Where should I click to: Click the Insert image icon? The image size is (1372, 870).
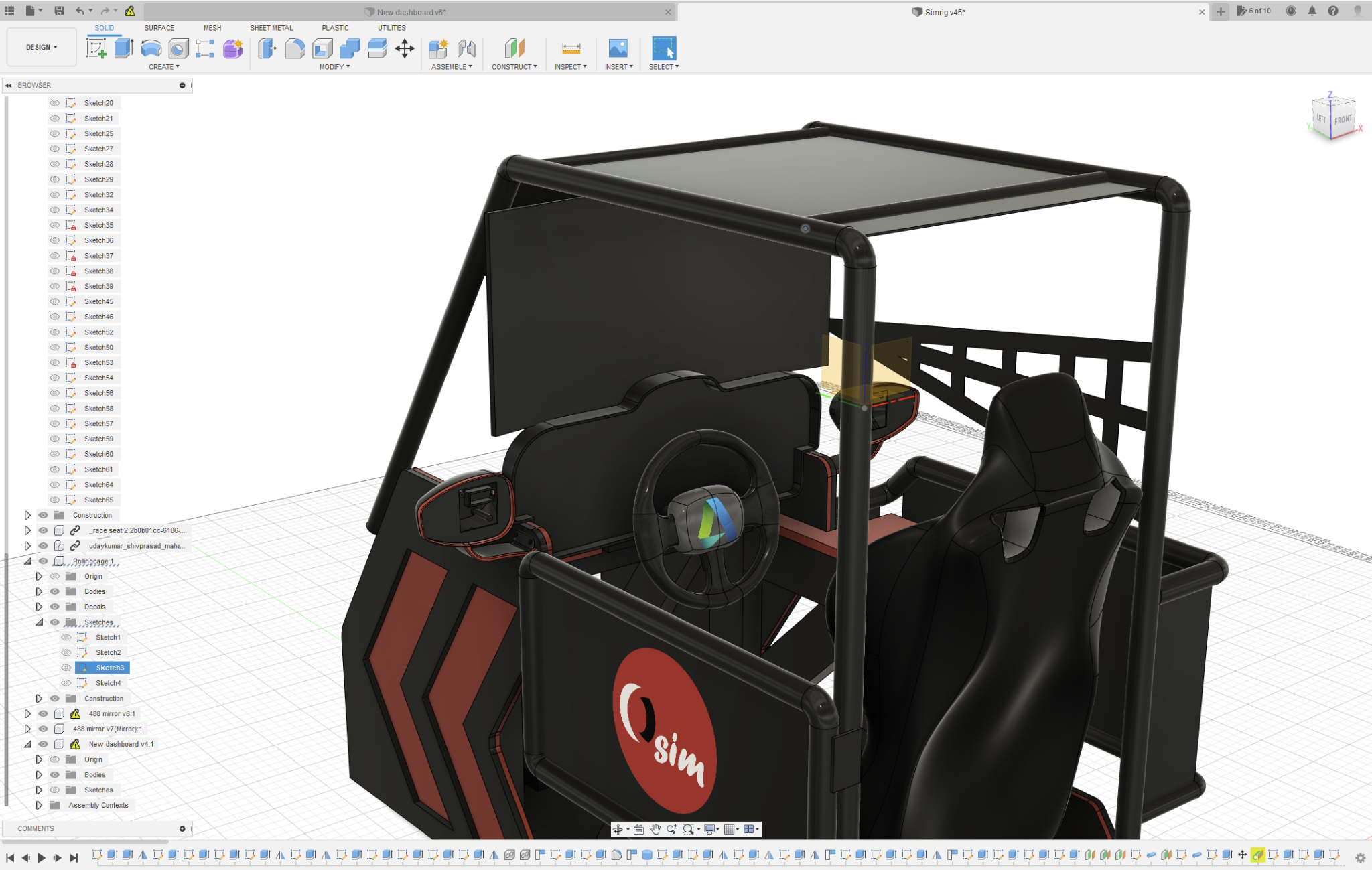point(618,48)
